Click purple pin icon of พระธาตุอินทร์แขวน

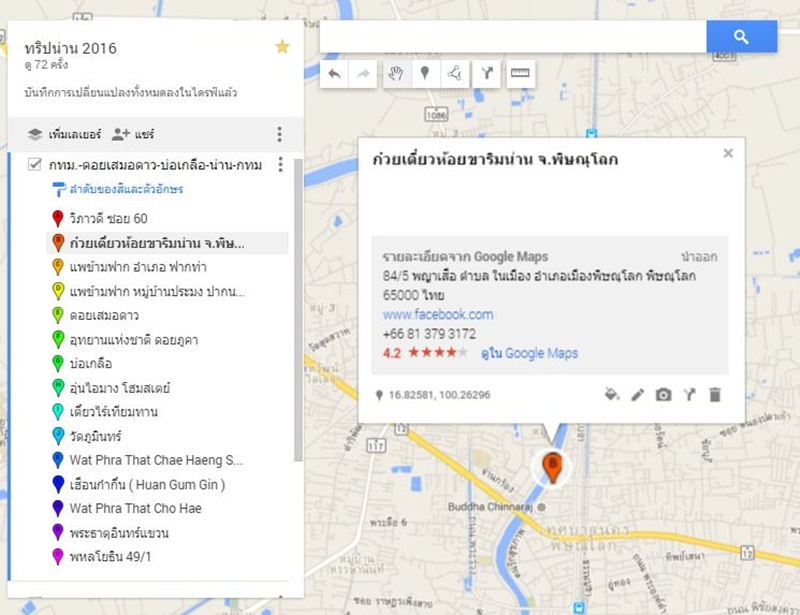(58, 533)
